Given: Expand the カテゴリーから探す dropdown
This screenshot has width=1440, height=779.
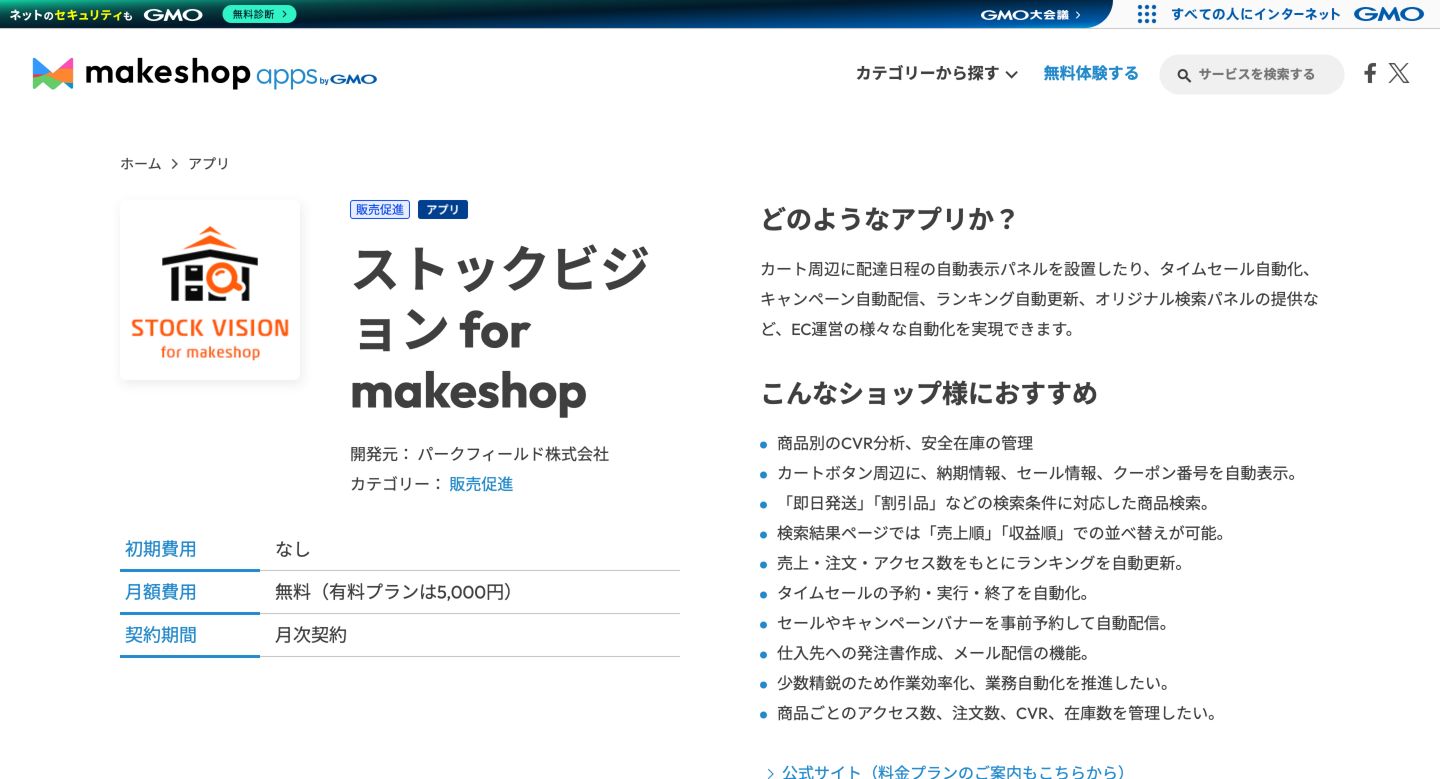Looking at the screenshot, I should (936, 73).
